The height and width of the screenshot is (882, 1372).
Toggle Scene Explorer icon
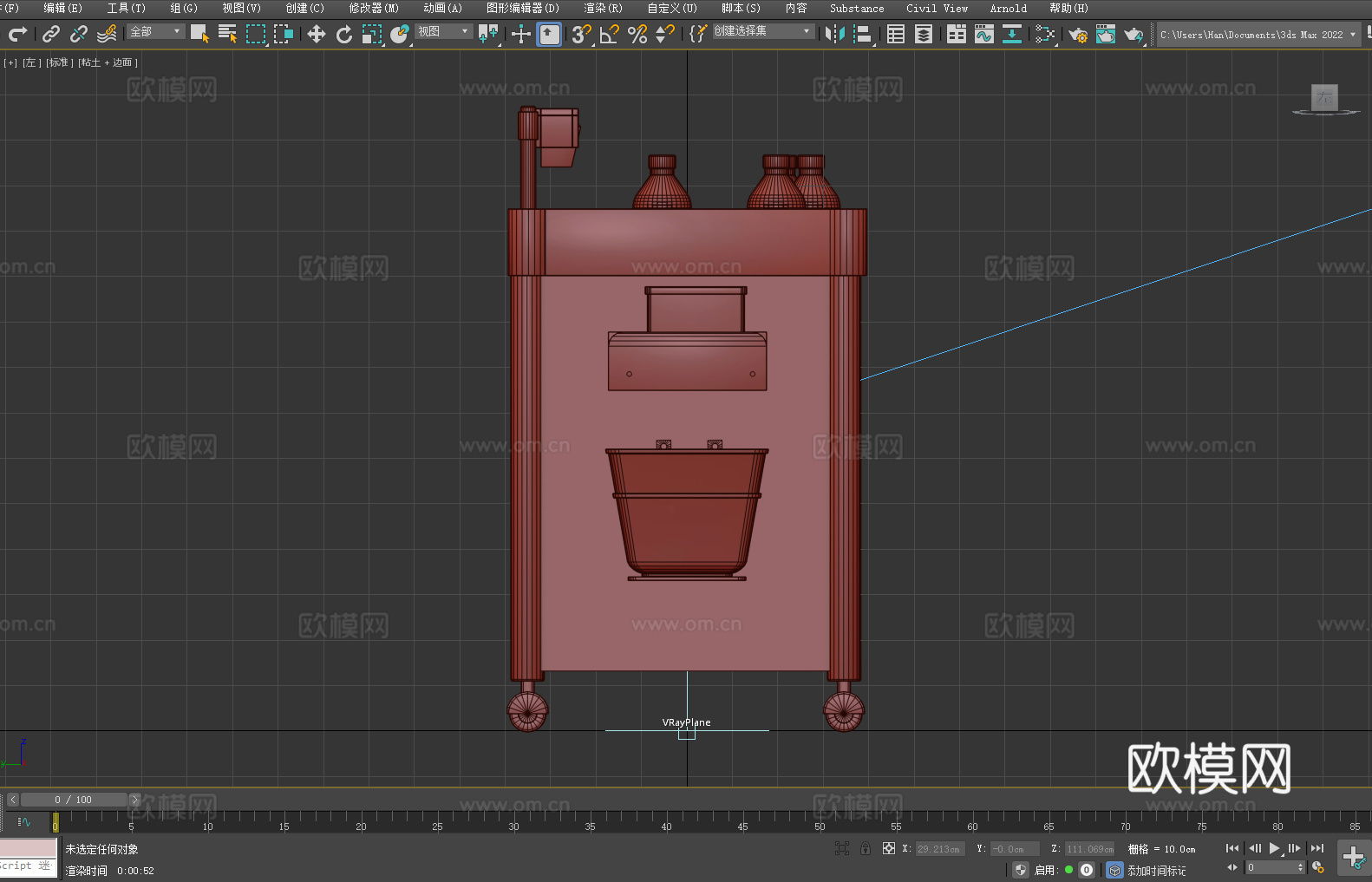point(896,34)
